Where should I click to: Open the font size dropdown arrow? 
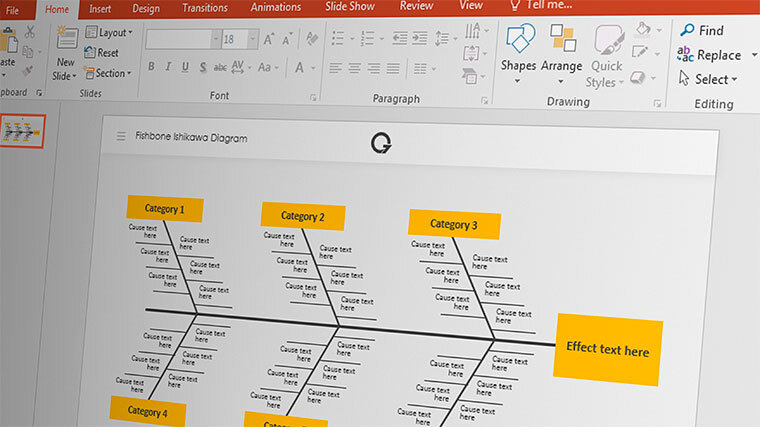[x=253, y=39]
